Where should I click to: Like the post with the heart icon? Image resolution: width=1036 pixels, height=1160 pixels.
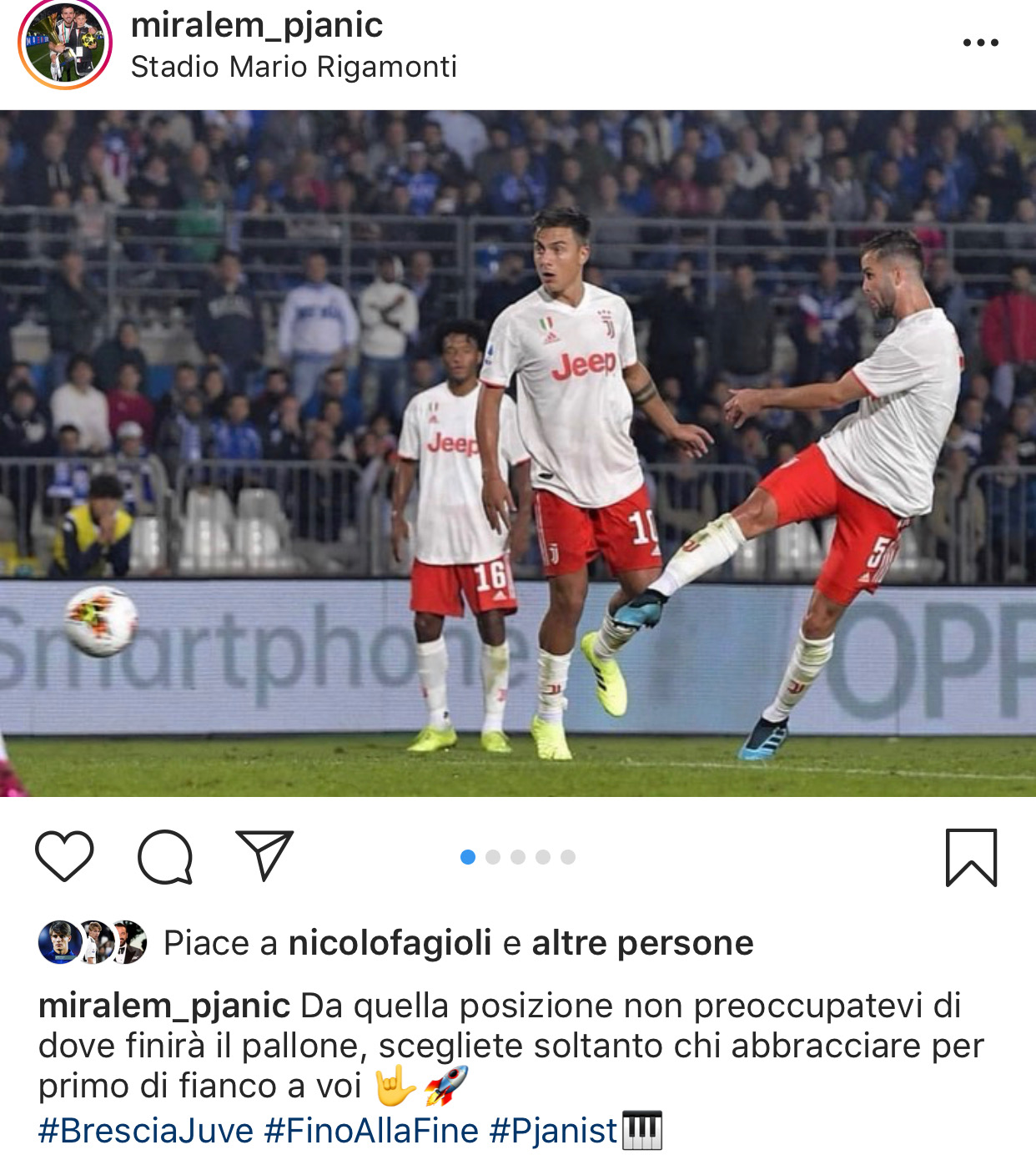(64, 856)
